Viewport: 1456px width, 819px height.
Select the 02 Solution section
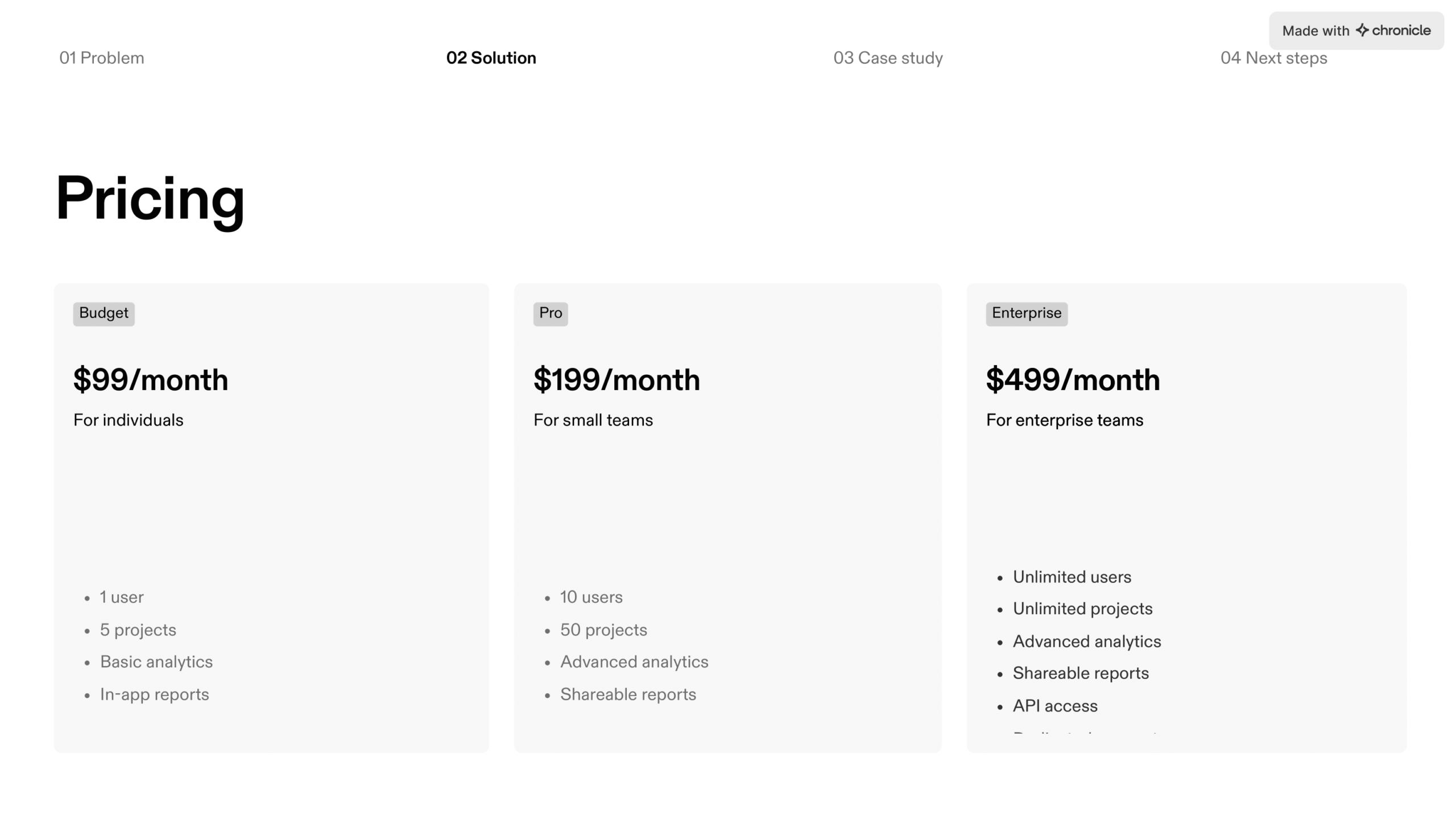tap(491, 57)
